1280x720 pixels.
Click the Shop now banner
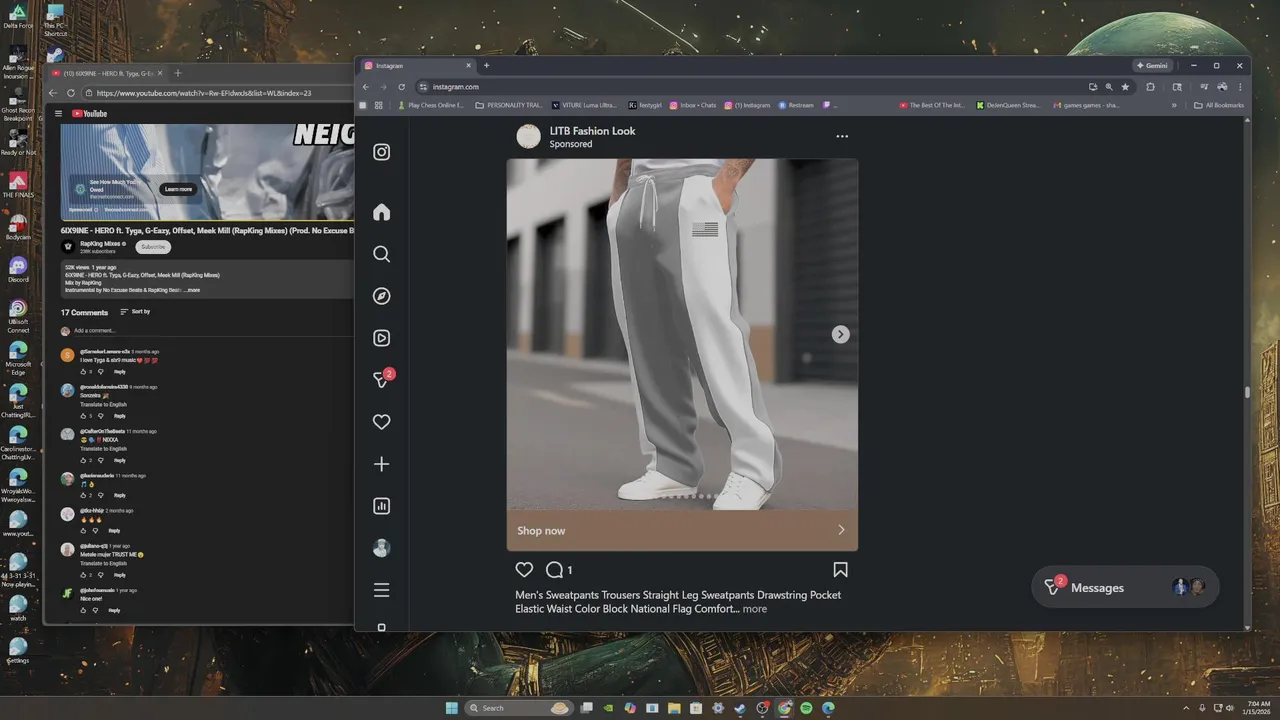tap(682, 531)
